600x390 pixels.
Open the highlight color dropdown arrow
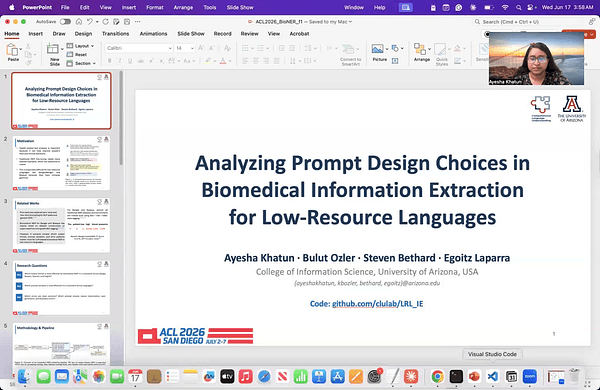click(215, 61)
